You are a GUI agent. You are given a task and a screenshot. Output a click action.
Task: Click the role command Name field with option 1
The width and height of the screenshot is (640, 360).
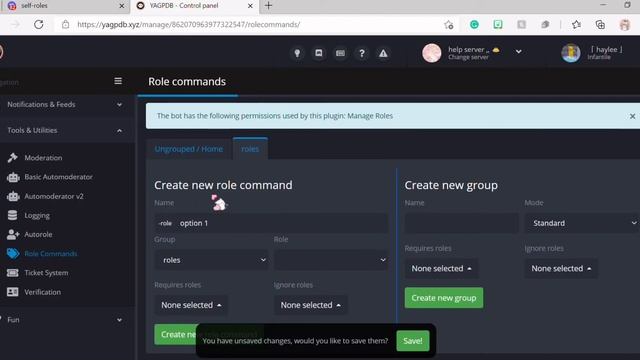point(271,223)
